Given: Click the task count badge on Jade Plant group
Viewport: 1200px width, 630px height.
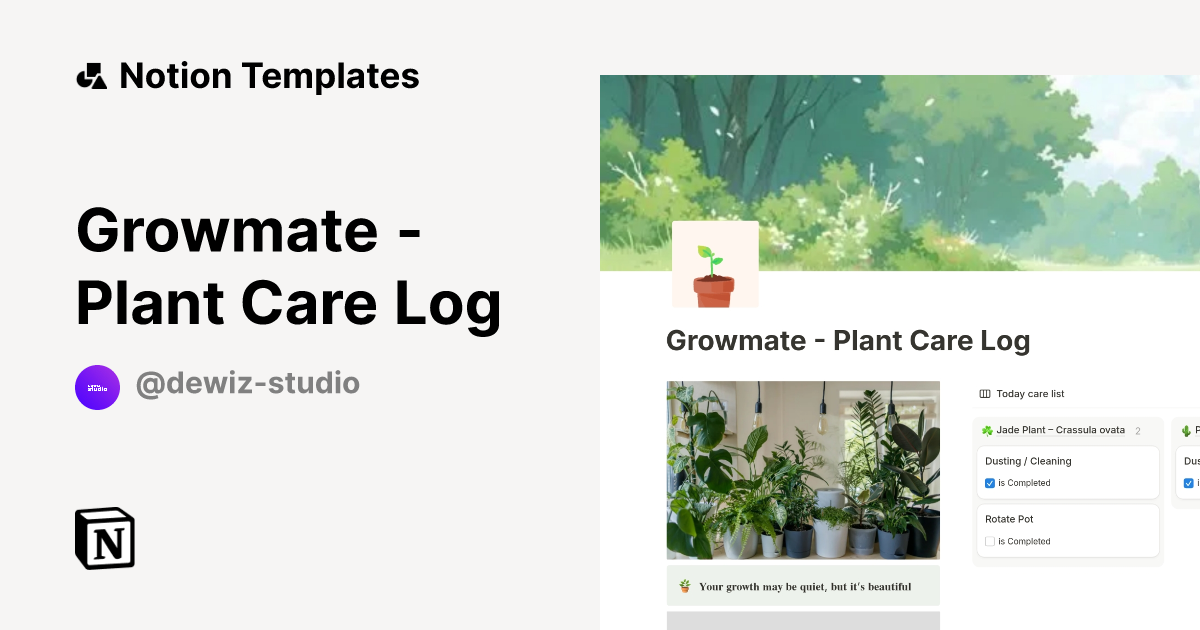Looking at the screenshot, I should point(1137,430).
